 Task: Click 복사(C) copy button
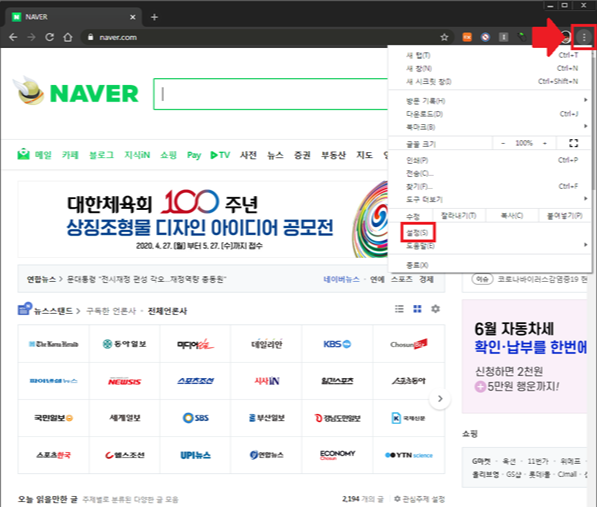coord(512,216)
